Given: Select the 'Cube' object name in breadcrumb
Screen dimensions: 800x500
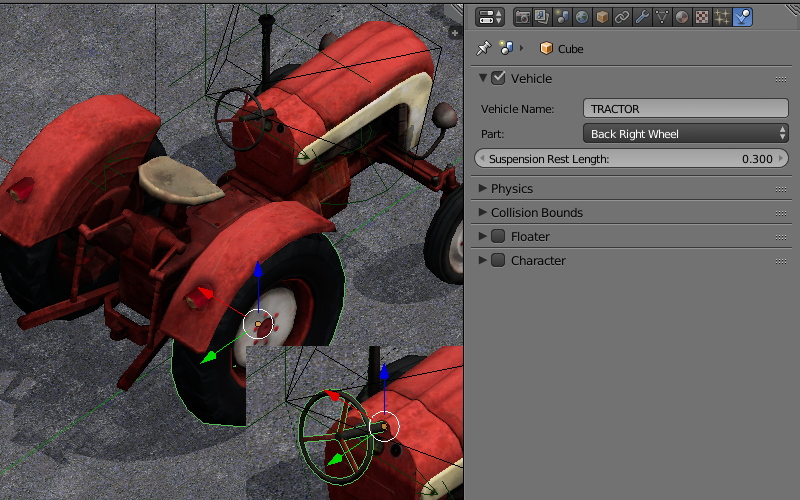Looking at the screenshot, I should (570, 49).
